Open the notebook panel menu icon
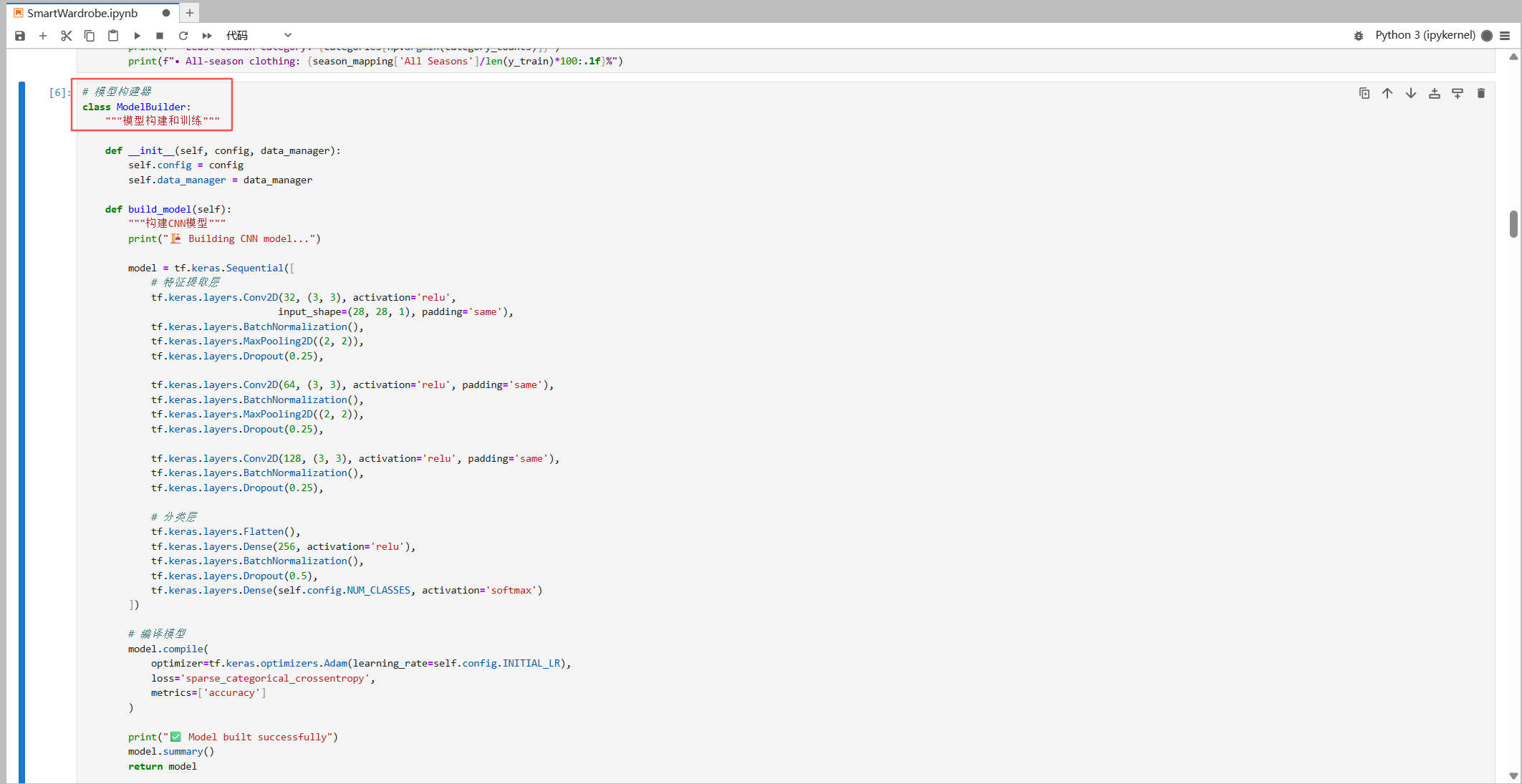 [x=1505, y=36]
